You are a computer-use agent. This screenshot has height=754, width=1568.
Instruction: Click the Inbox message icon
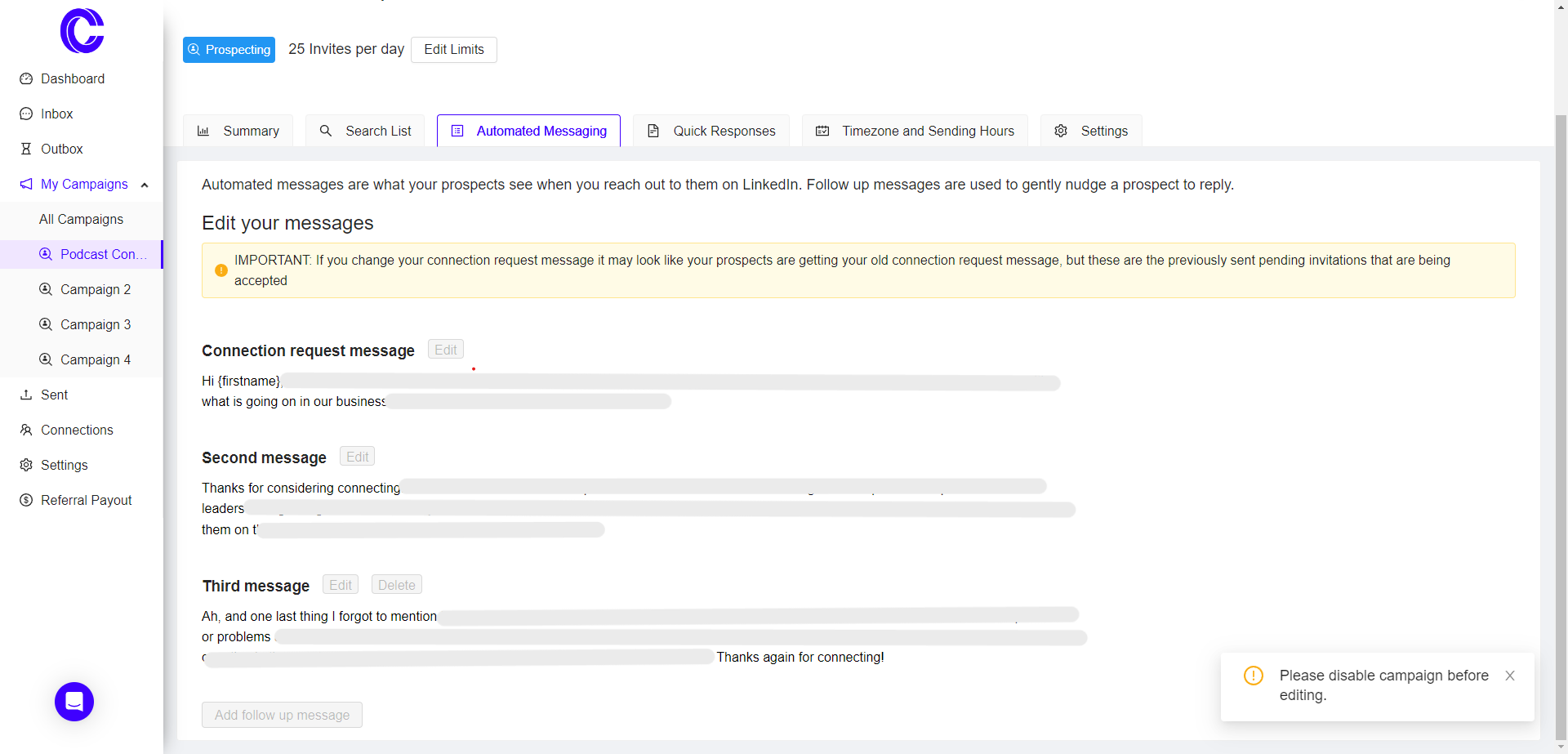coord(26,114)
